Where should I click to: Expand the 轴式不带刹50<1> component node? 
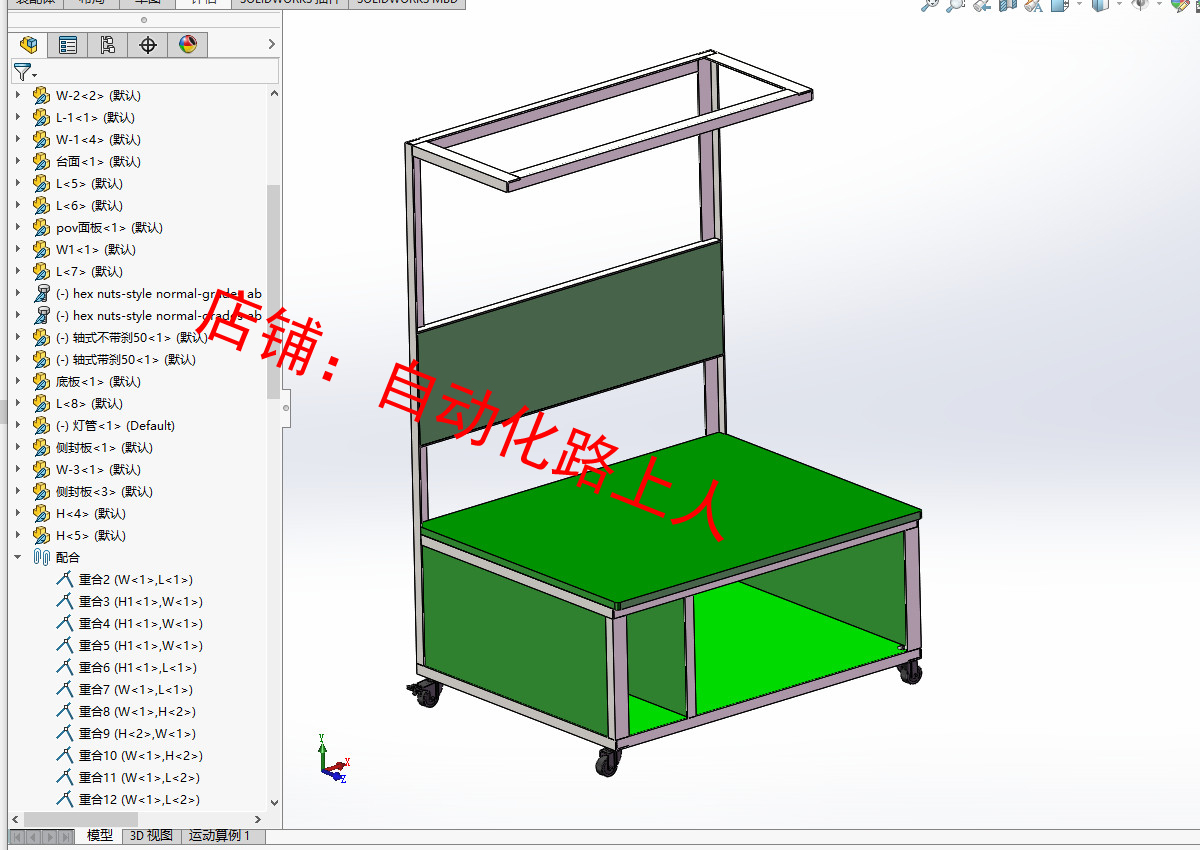click(17, 338)
